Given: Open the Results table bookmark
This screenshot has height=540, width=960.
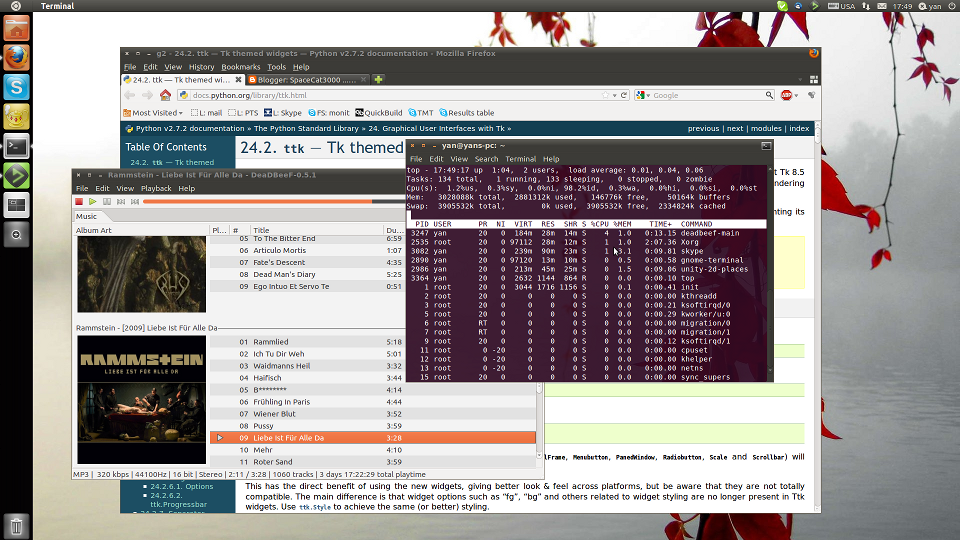Looking at the screenshot, I should [x=467, y=113].
